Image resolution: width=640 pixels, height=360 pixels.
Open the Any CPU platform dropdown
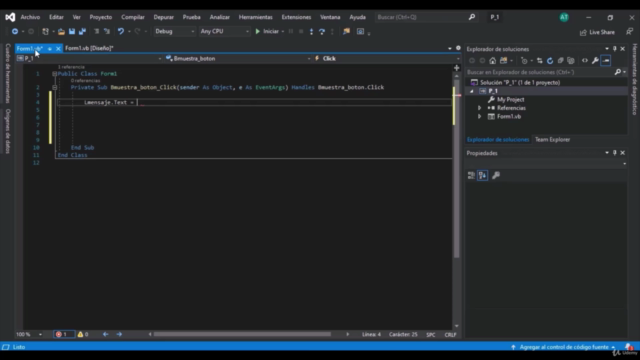[x=224, y=31]
